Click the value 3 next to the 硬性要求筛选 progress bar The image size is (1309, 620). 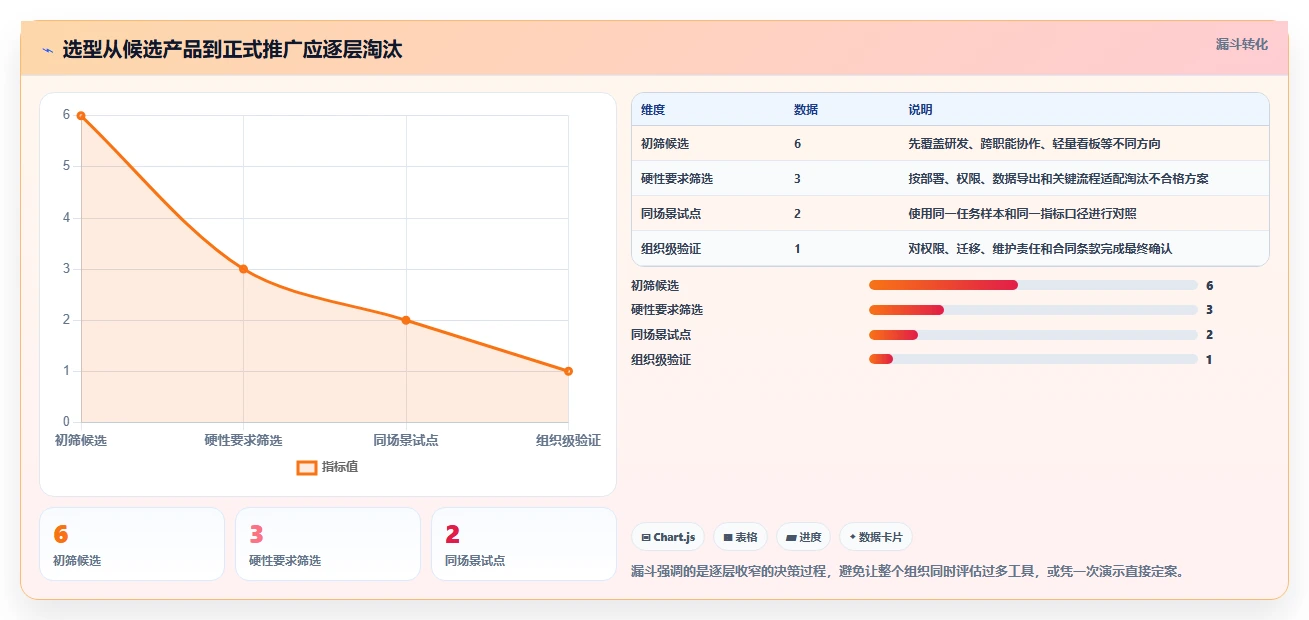tap(1209, 310)
